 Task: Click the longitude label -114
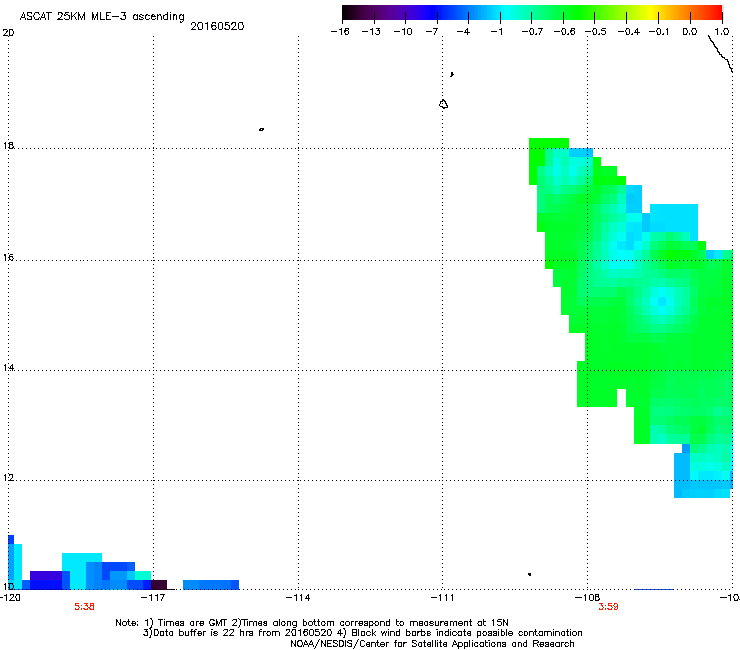[298, 598]
